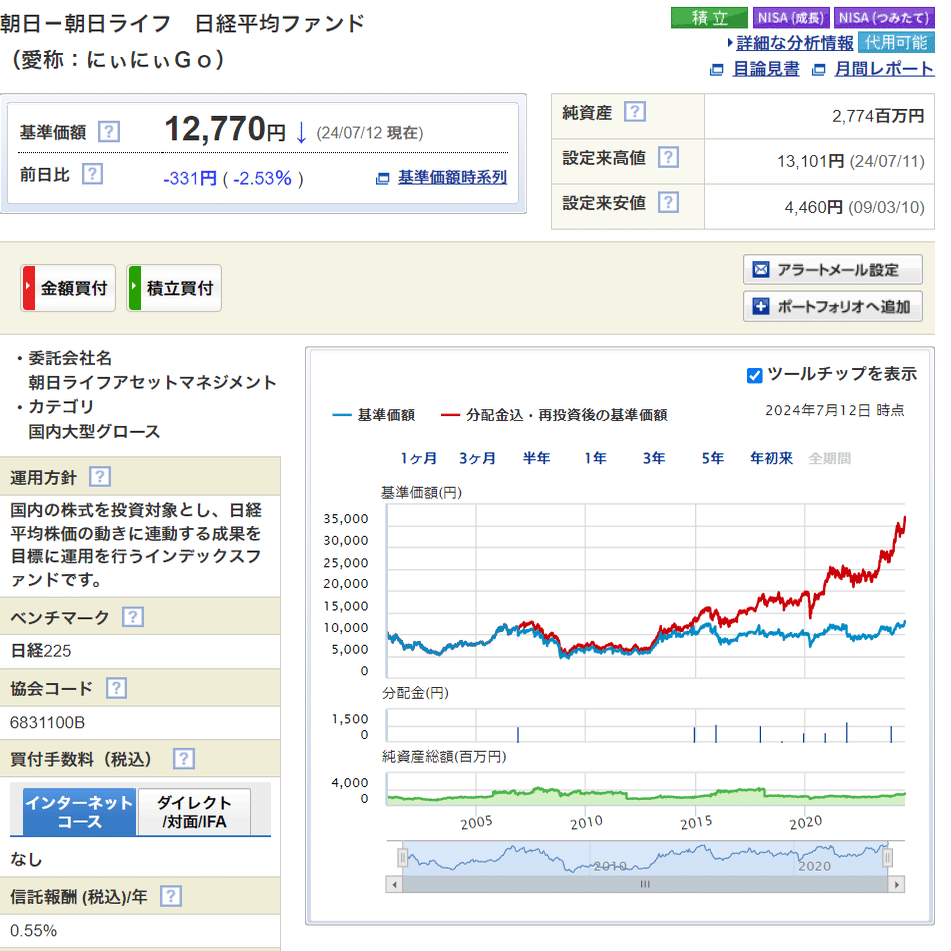Toggle 分配金込・再投資後の基準価額 red legend entry

click(x=554, y=415)
